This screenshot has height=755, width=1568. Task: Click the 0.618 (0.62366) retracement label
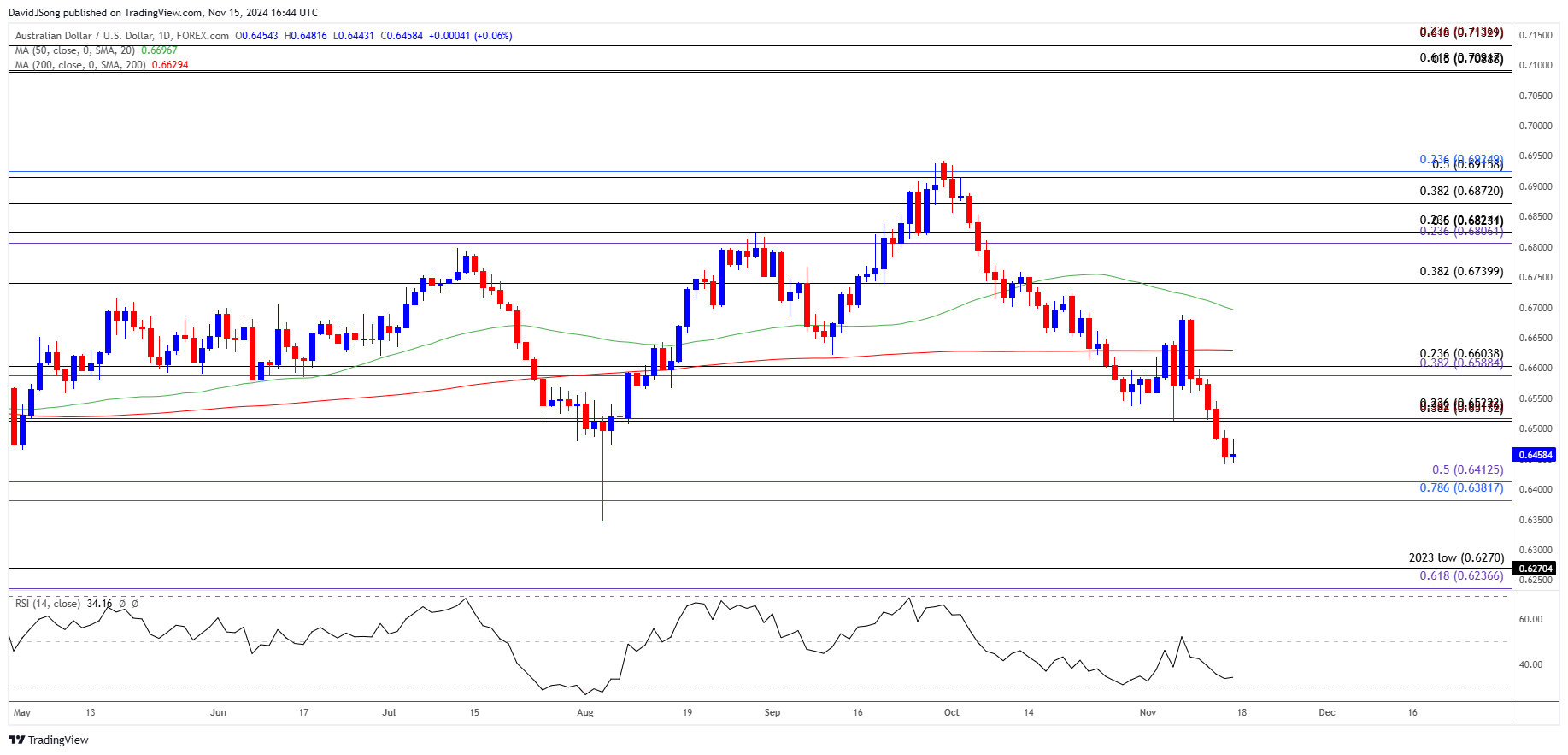(x=1461, y=575)
